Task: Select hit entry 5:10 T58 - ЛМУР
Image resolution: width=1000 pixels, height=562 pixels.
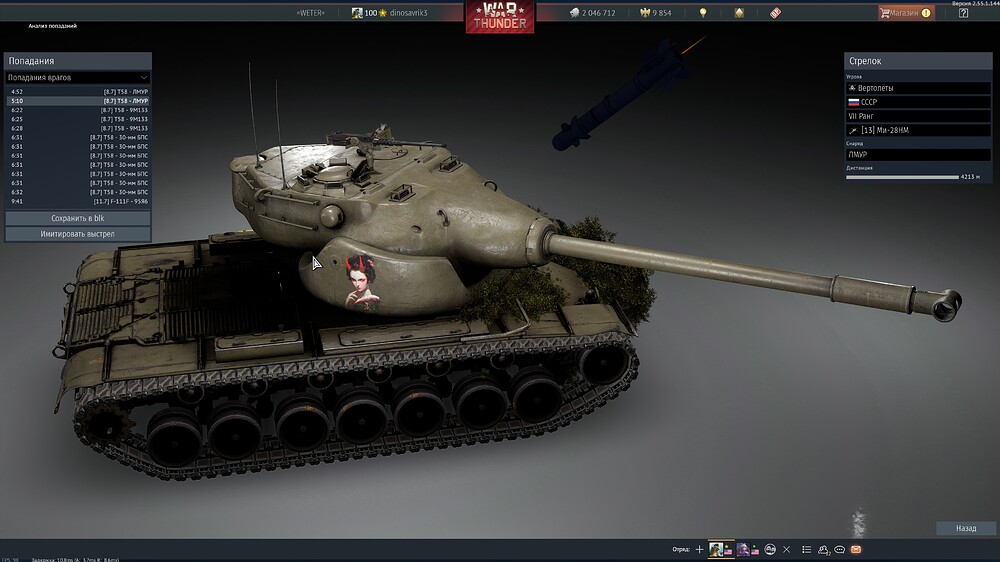Action: [78, 101]
